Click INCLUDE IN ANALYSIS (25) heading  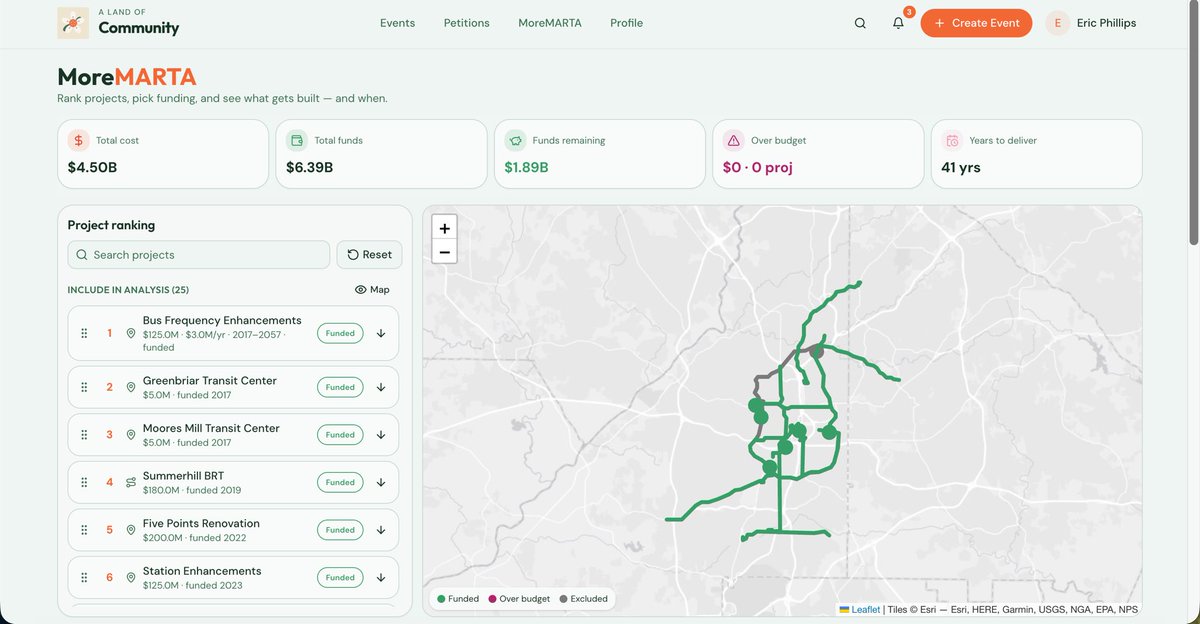(x=128, y=290)
